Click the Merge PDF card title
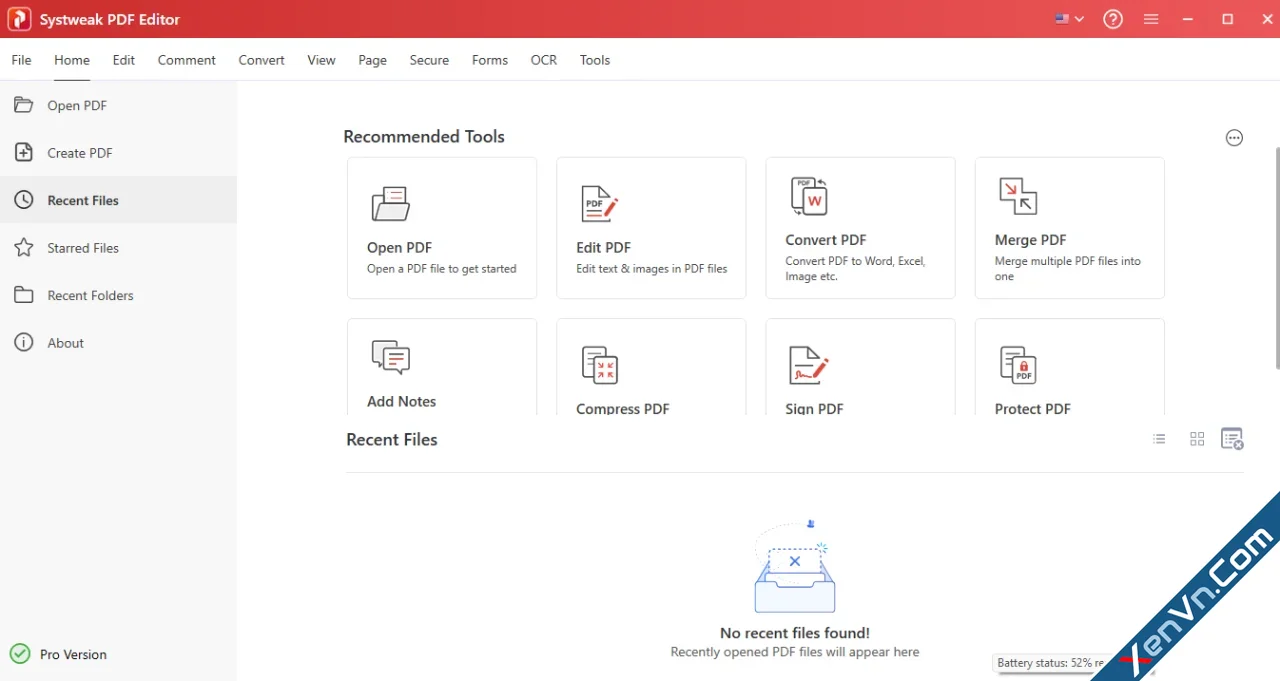This screenshot has height=681, width=1280. (x=1030, y=240)
